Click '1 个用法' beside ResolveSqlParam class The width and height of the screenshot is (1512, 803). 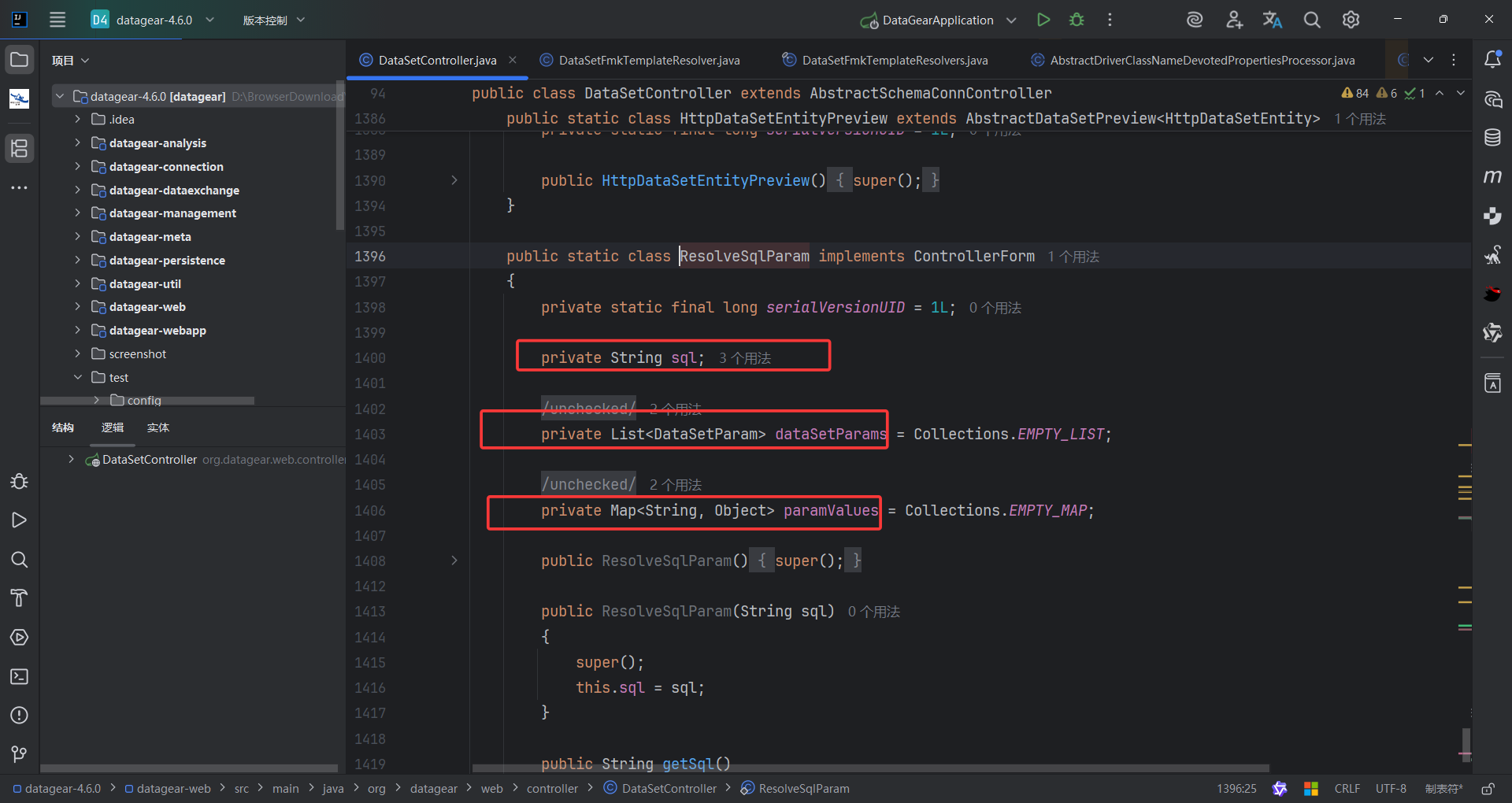[1073, 257]
